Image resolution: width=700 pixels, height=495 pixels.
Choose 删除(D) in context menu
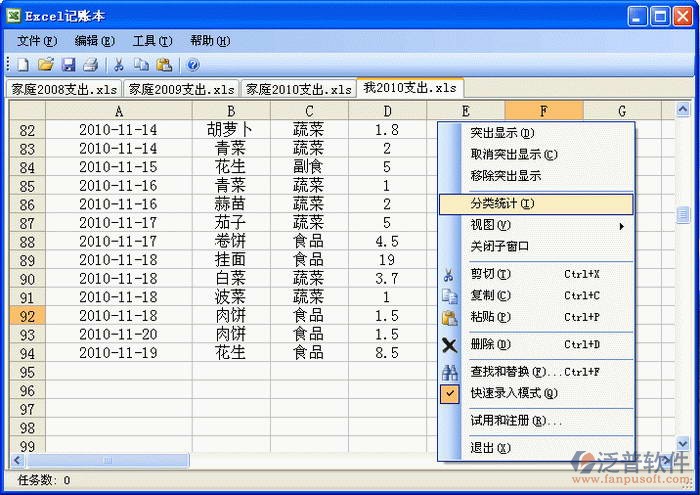536,345
